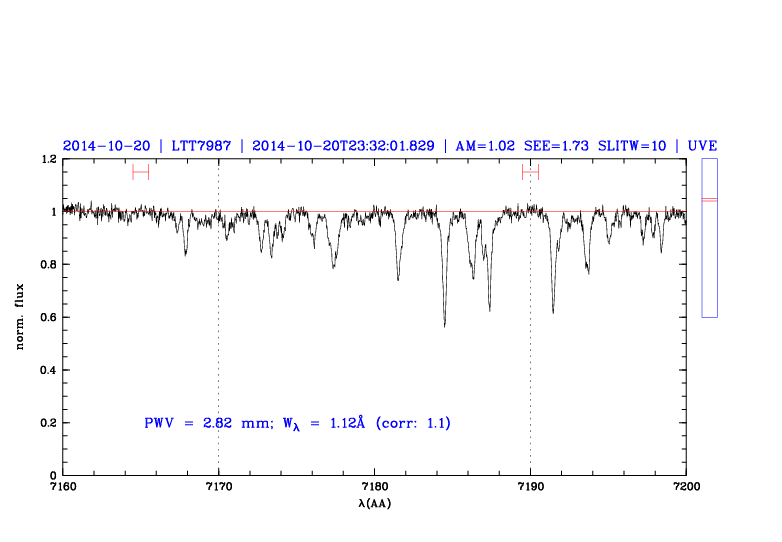
Task: Click the red range marker near 7190
Action: click(530, 172)
